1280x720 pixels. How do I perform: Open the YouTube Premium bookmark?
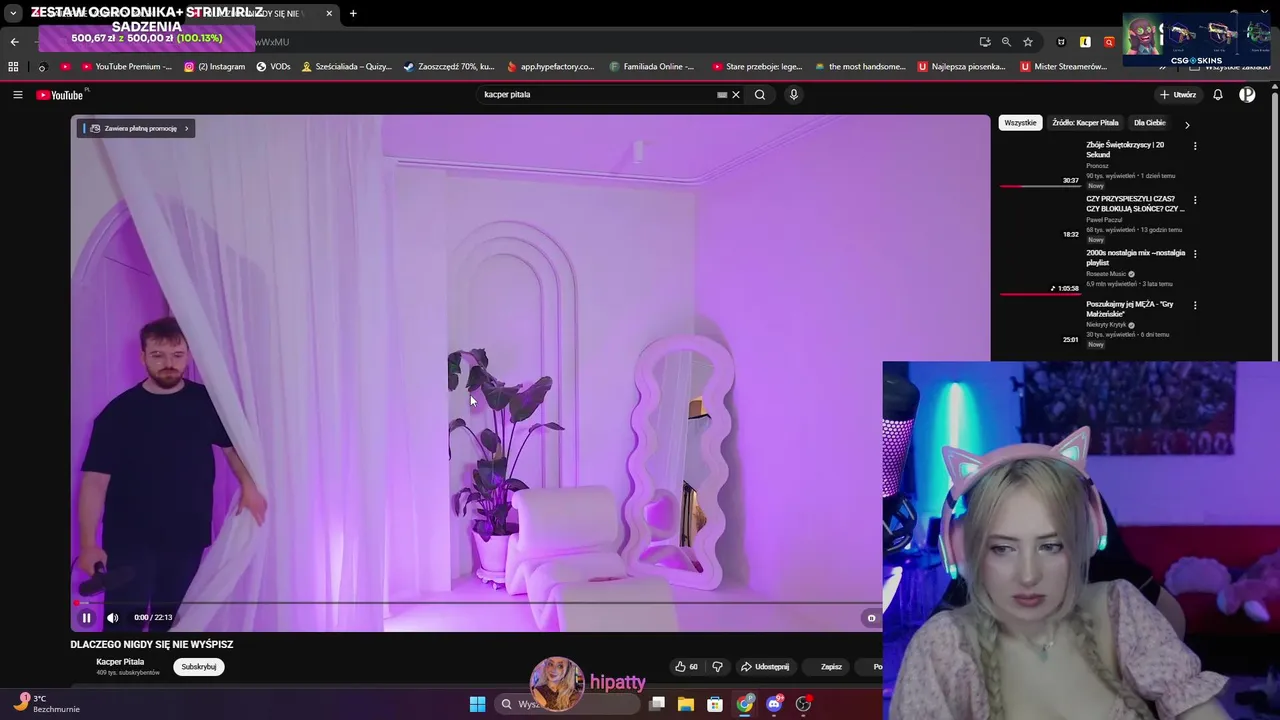point(126,67)
